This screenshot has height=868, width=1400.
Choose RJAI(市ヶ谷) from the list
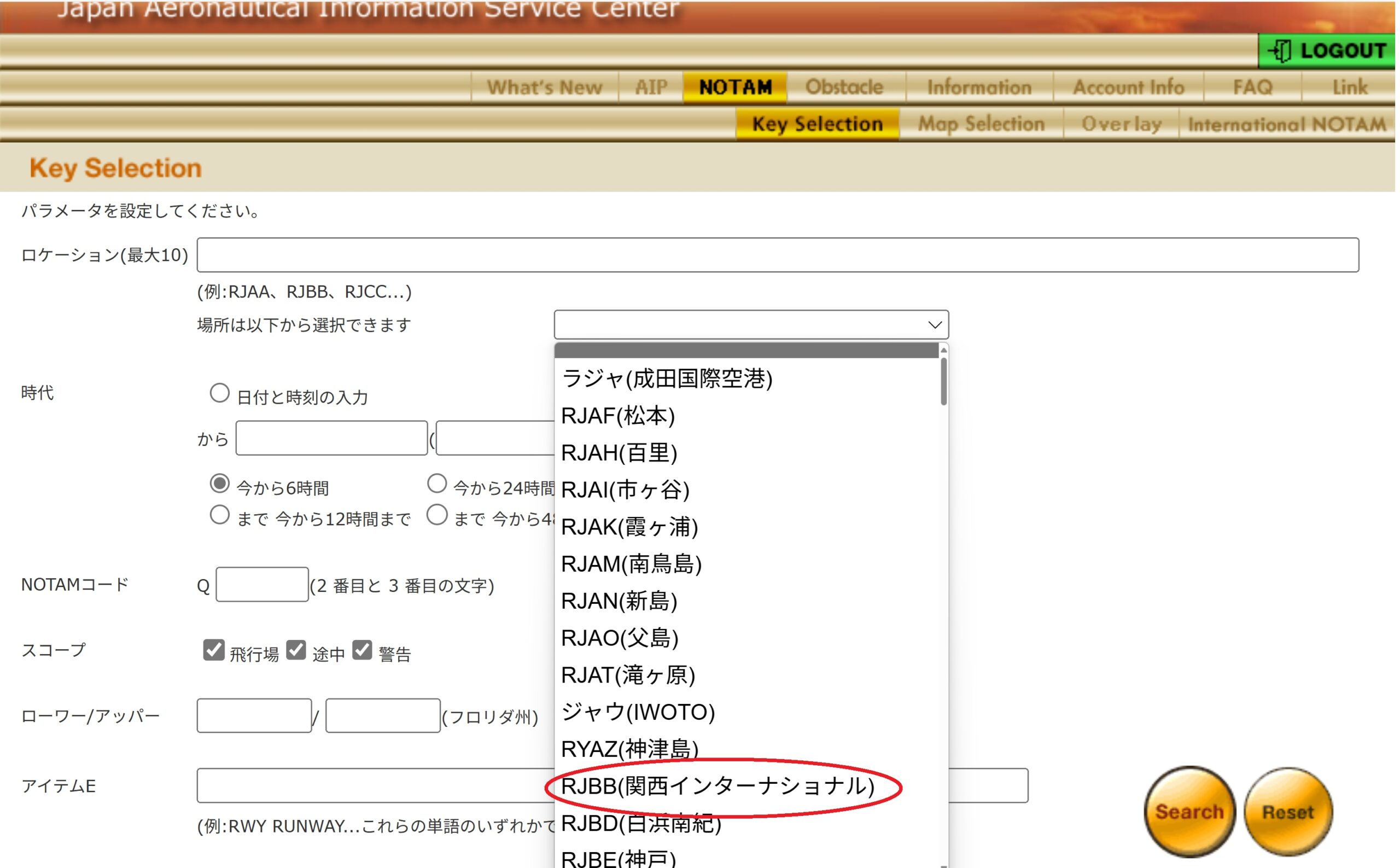(x=746, y=490)
